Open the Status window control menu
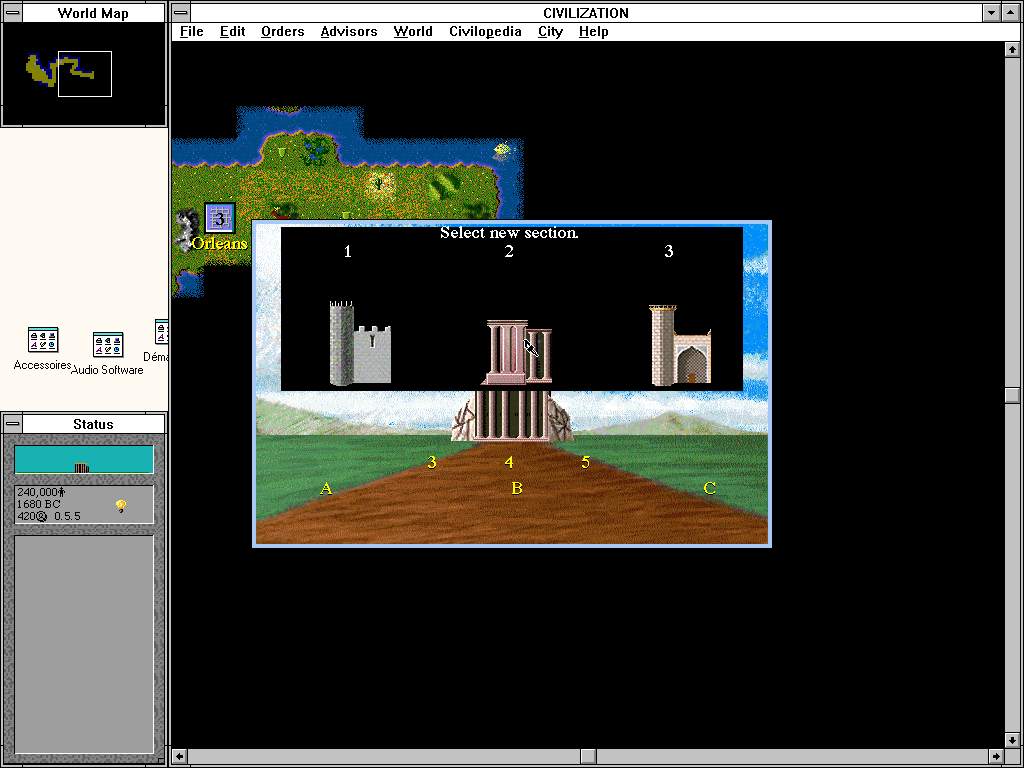 12,424
